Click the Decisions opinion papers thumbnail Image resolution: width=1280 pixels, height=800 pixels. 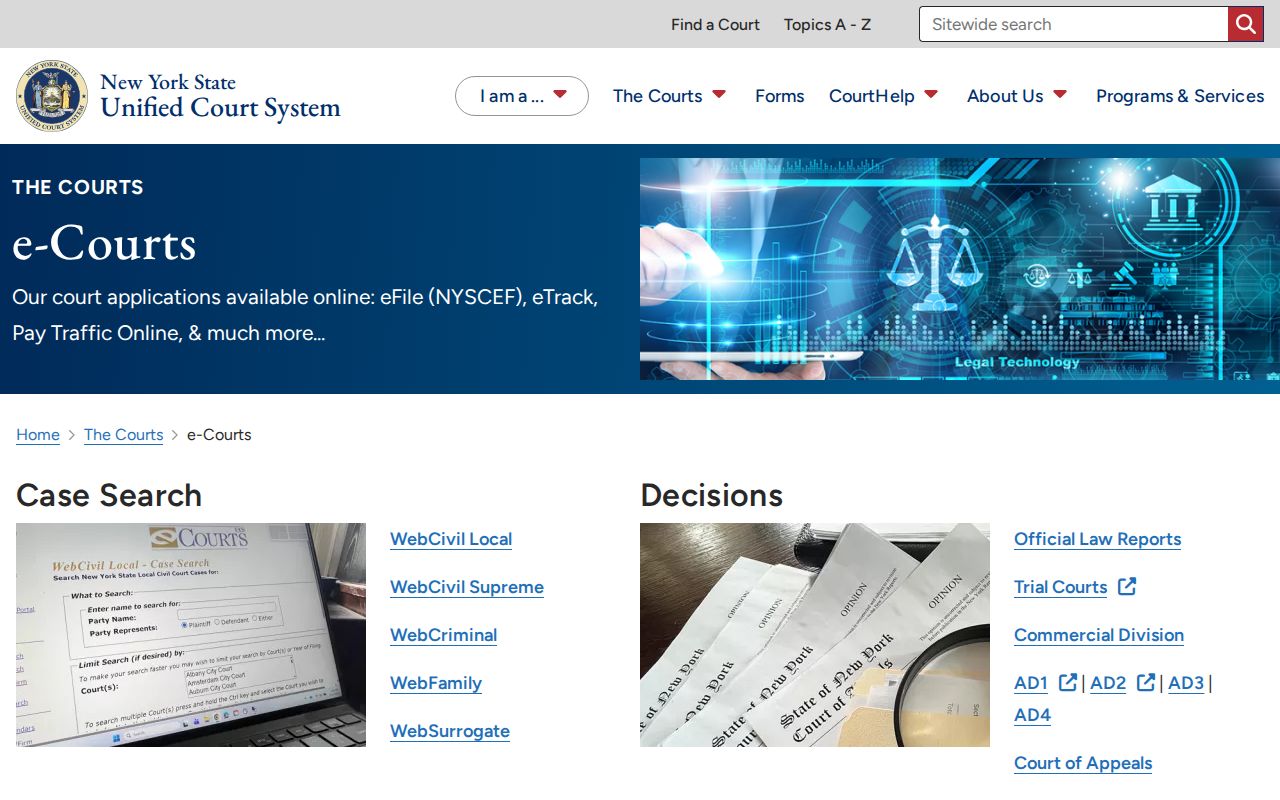815,635
